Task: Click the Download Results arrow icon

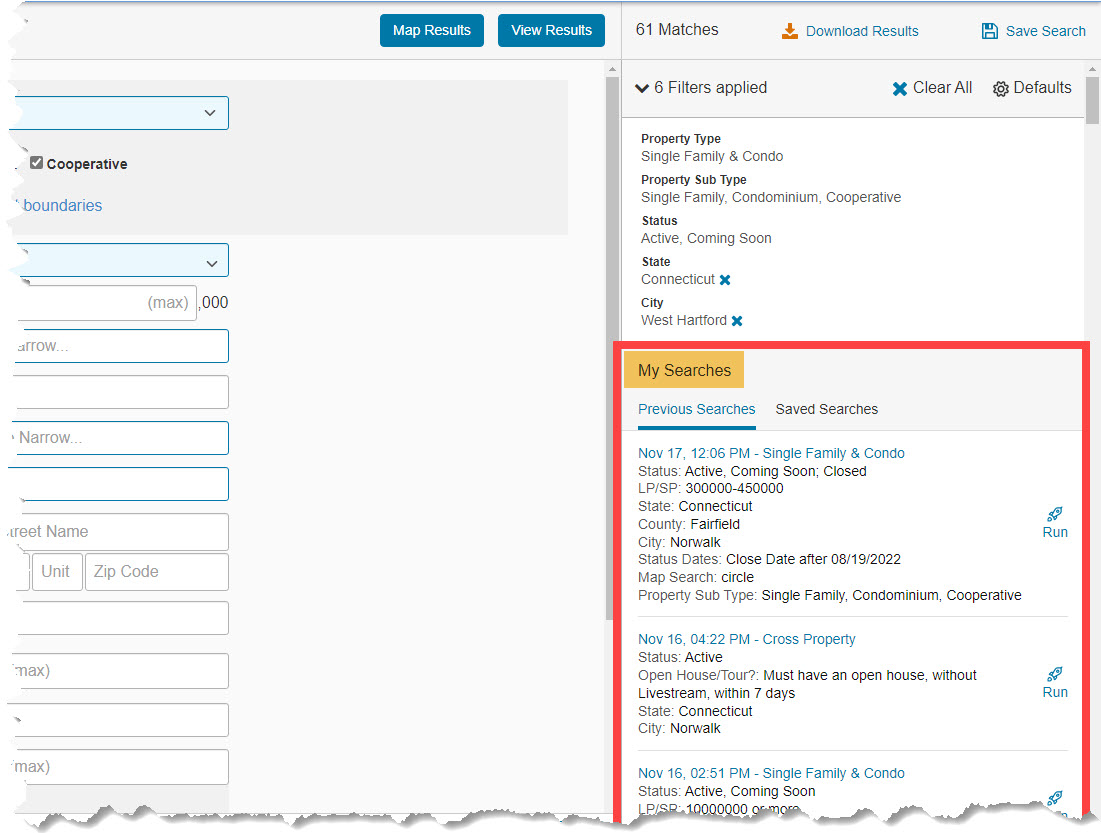Action: (x=790, y=31)
